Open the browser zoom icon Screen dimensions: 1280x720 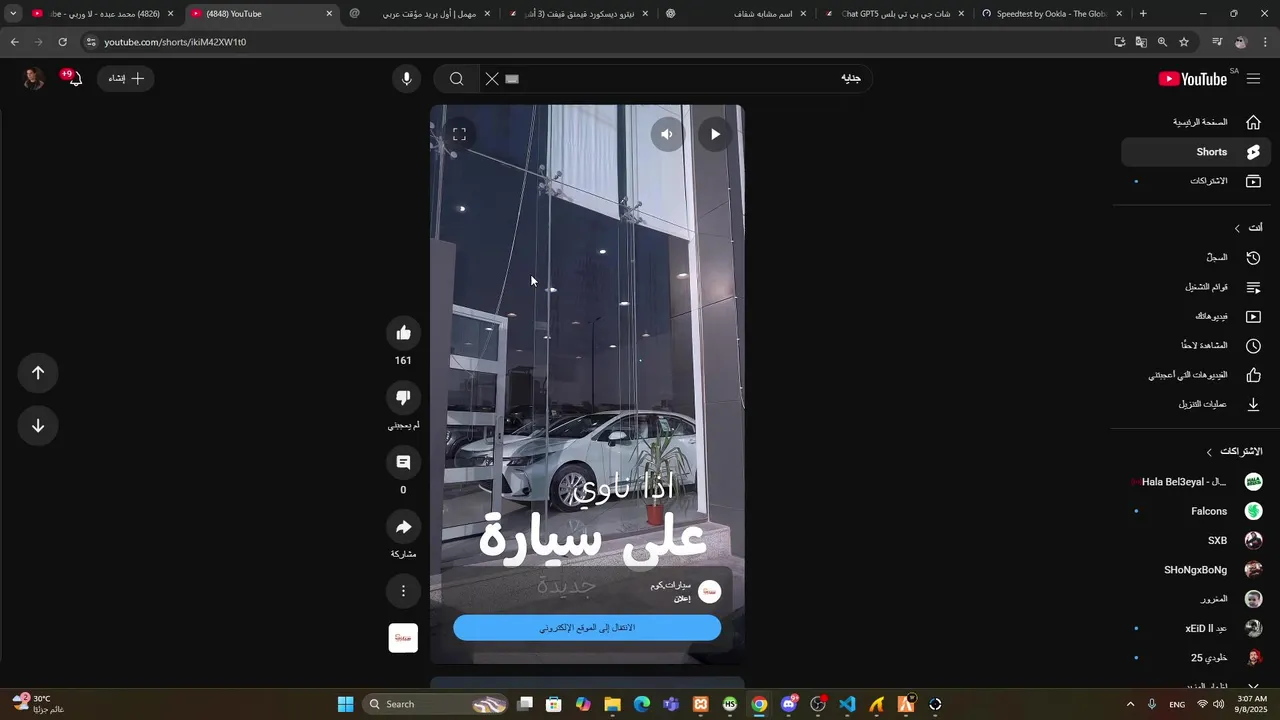[1162, 42]
